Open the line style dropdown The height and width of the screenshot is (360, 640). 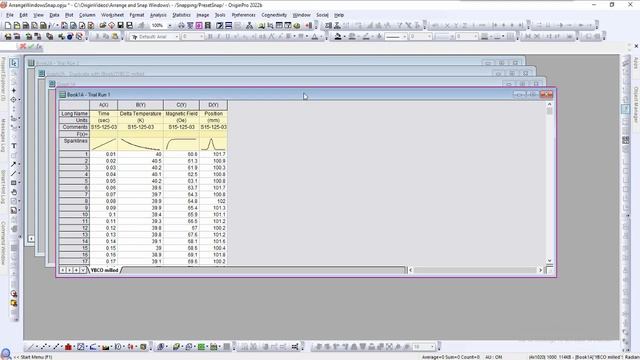point(404,37)
